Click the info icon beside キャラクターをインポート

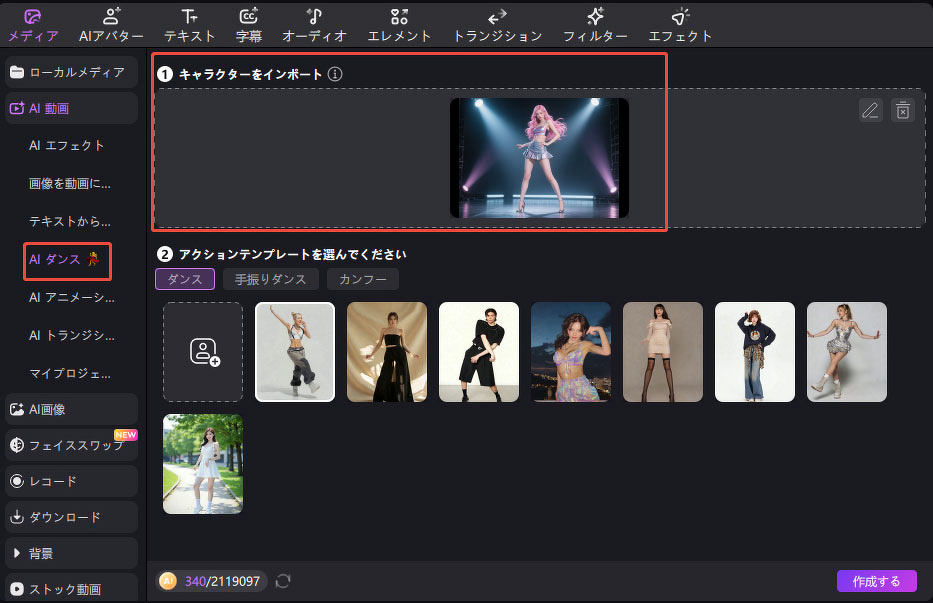pos(335,74)
